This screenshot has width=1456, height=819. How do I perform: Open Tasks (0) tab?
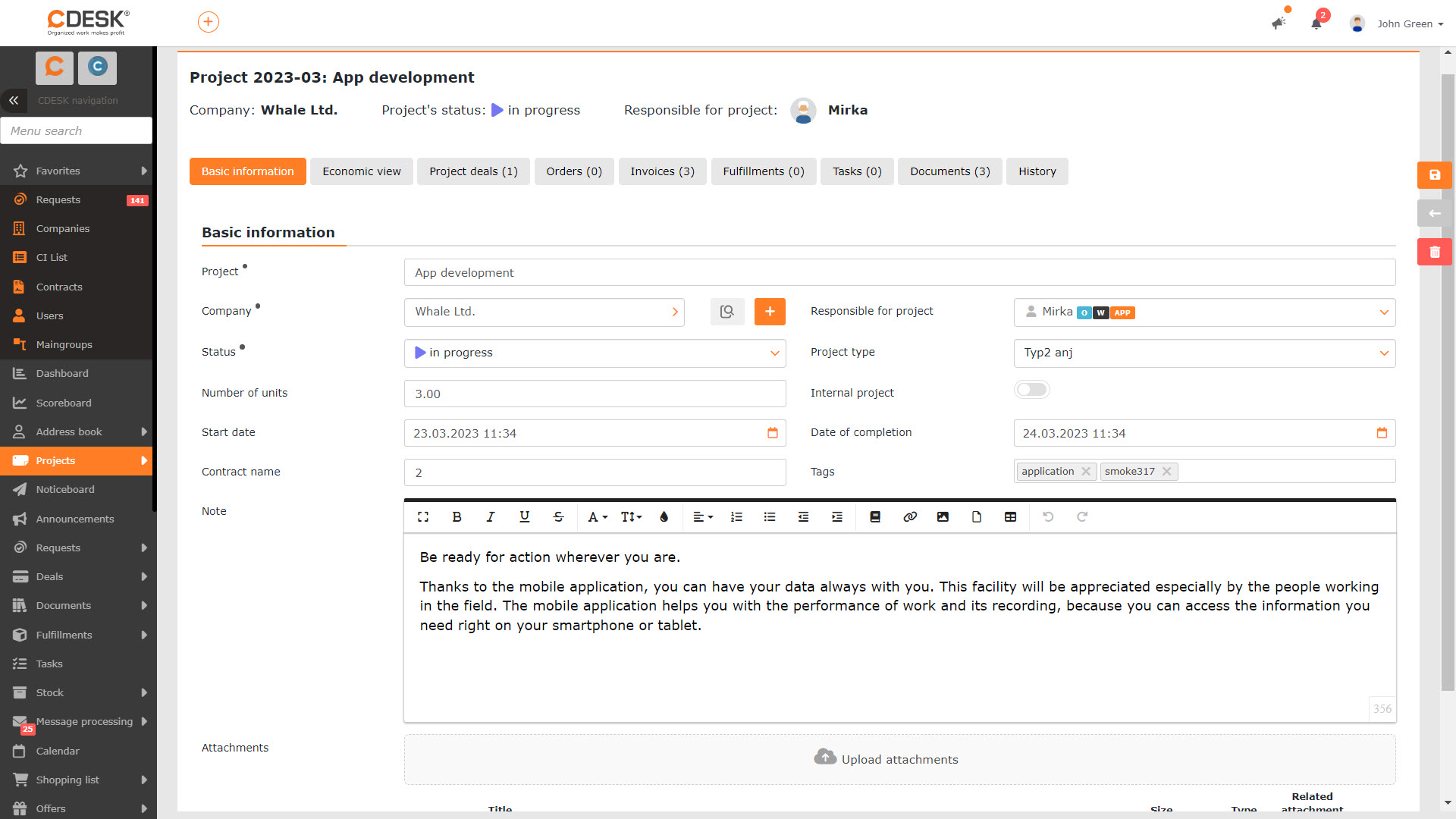(x=857, y=171)
